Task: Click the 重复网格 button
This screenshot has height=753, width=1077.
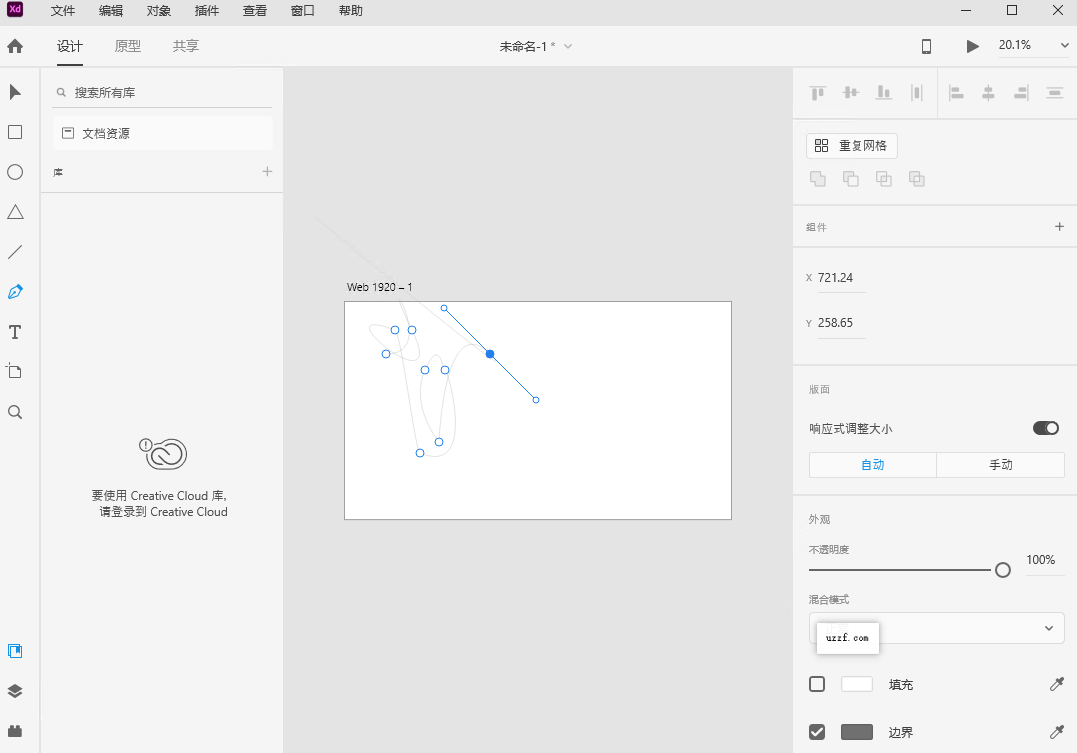Action: (851, 145)
